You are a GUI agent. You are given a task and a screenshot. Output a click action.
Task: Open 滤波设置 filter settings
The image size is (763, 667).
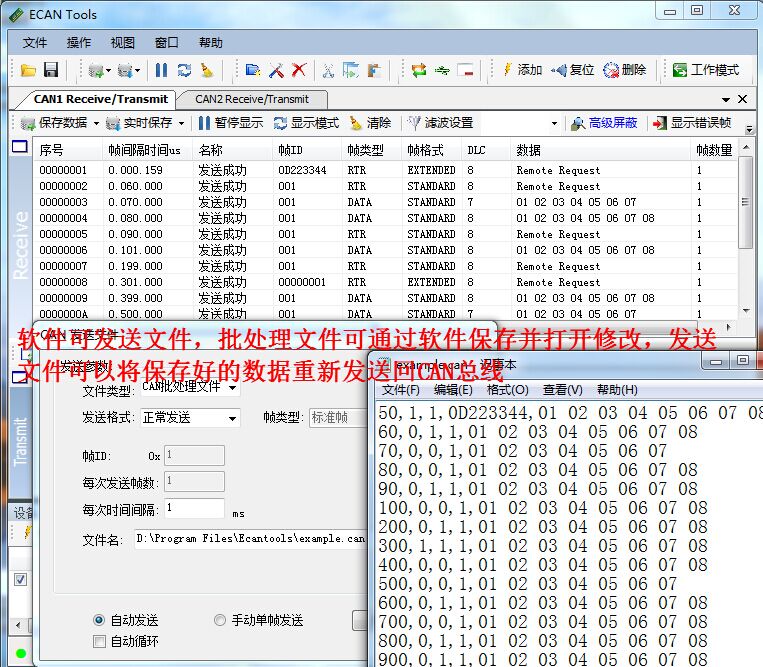coord(440,123)
